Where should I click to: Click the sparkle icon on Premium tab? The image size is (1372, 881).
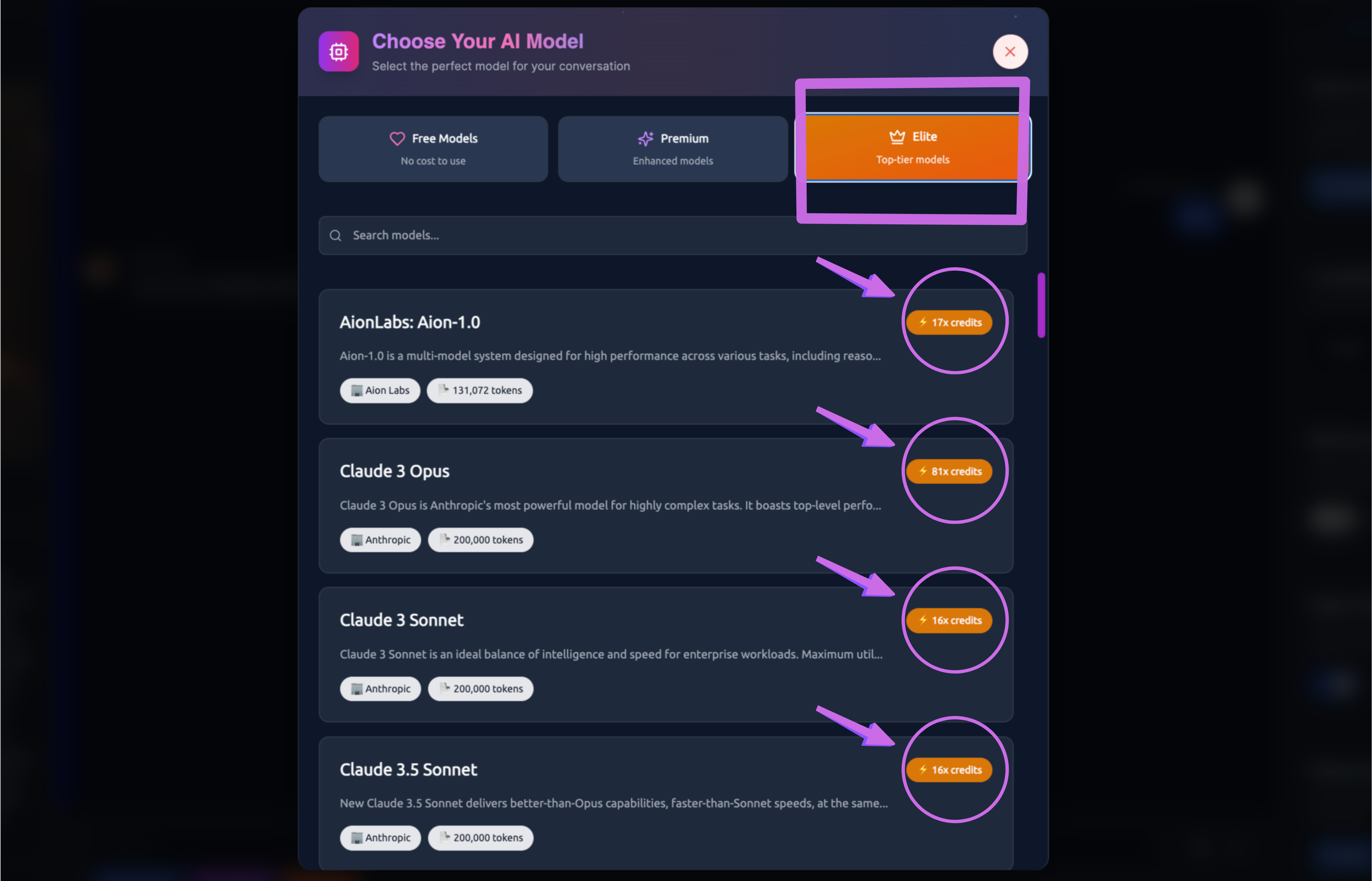pos(646,139)
